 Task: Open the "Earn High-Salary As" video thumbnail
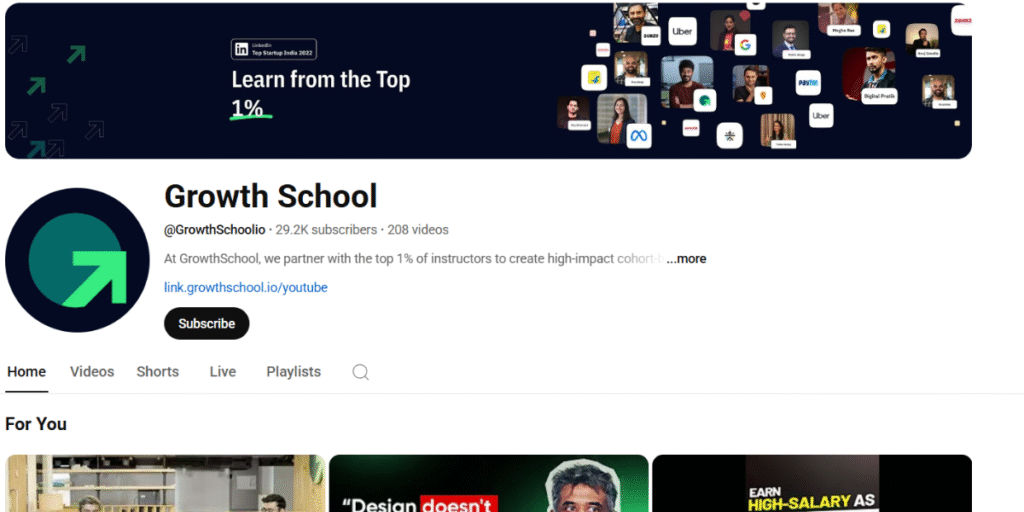812,483
